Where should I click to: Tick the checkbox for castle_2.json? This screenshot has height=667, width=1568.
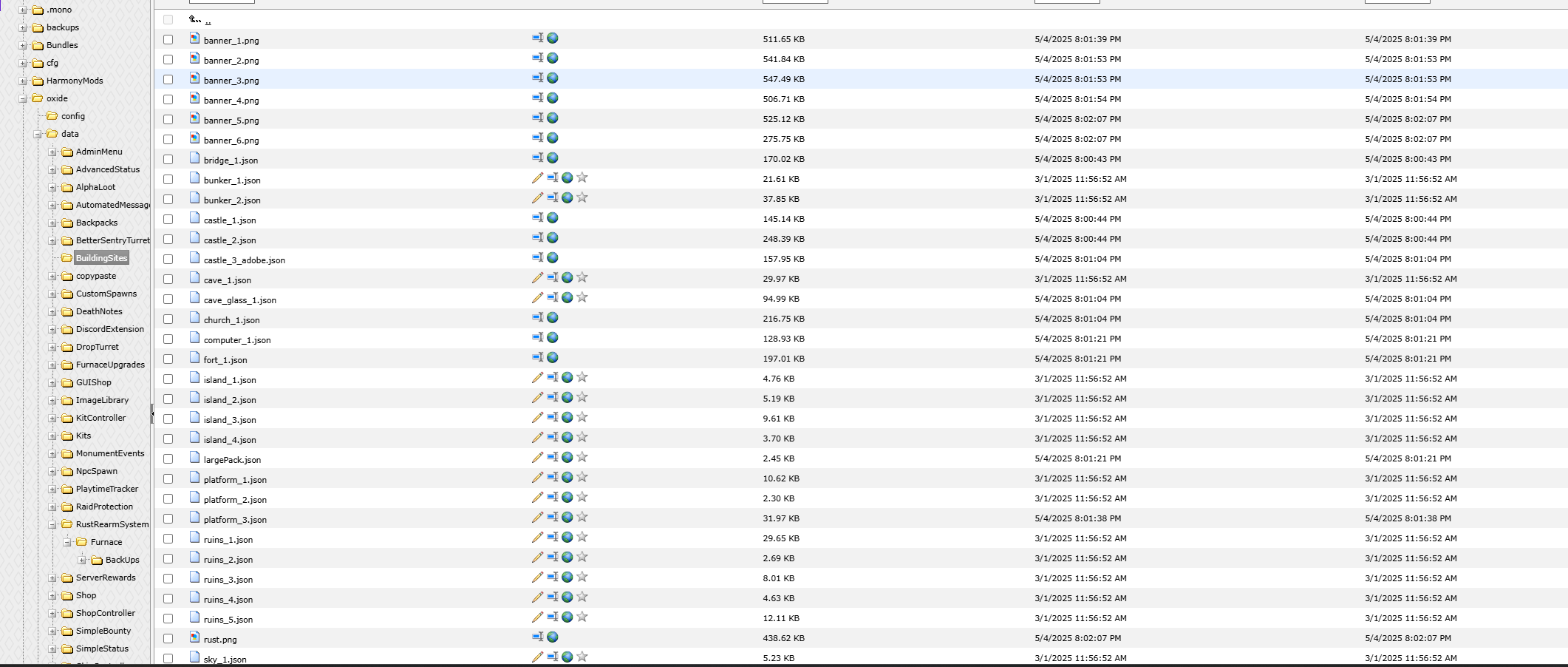coord(168,239)
